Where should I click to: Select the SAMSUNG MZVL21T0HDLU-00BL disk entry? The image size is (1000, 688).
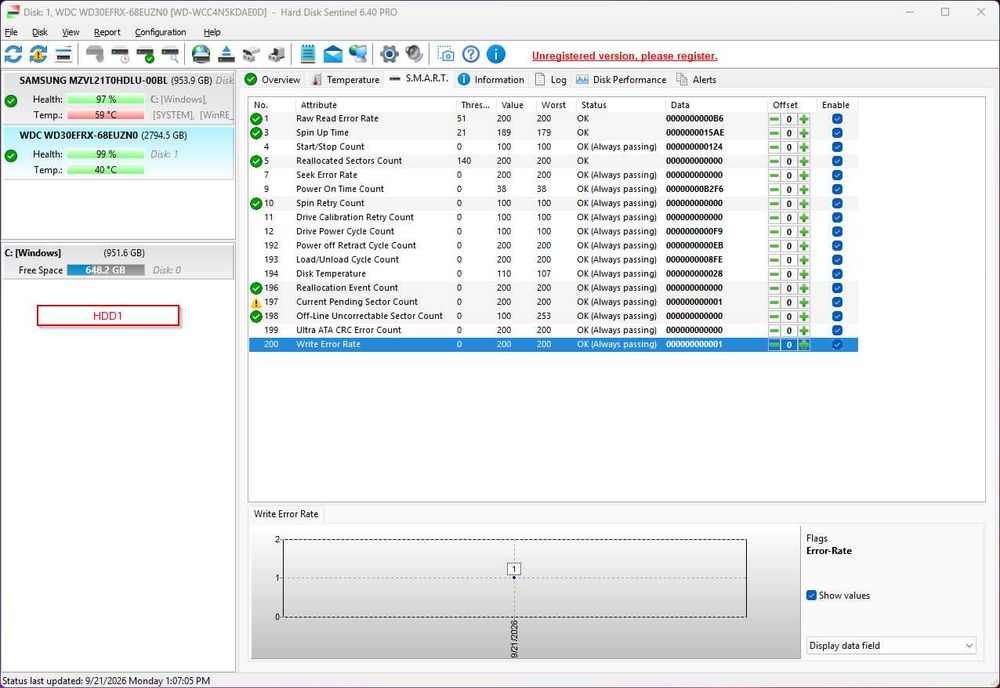click(118, 98)
